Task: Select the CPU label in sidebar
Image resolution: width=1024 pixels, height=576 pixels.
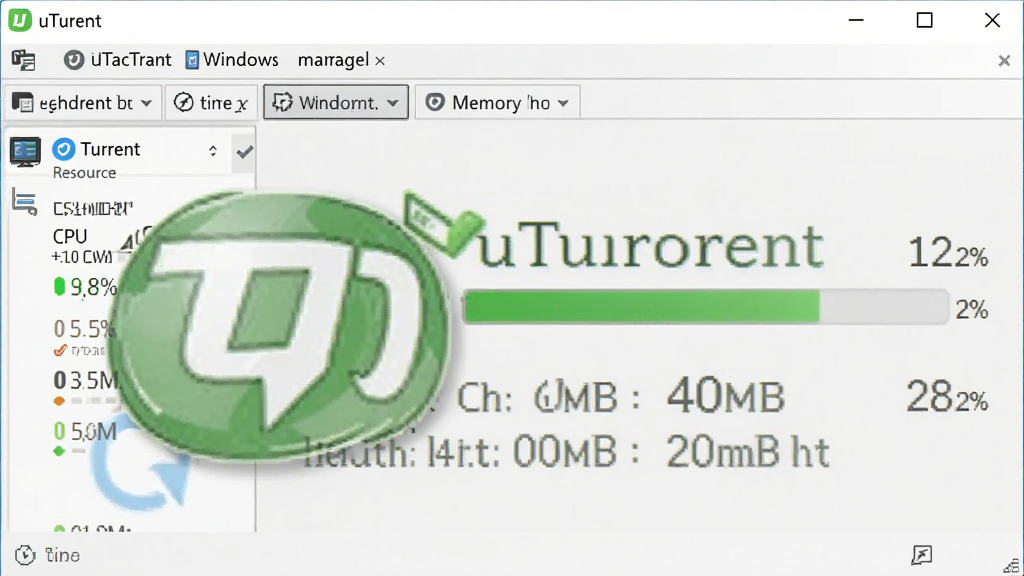Action: [x=70, y=236]
